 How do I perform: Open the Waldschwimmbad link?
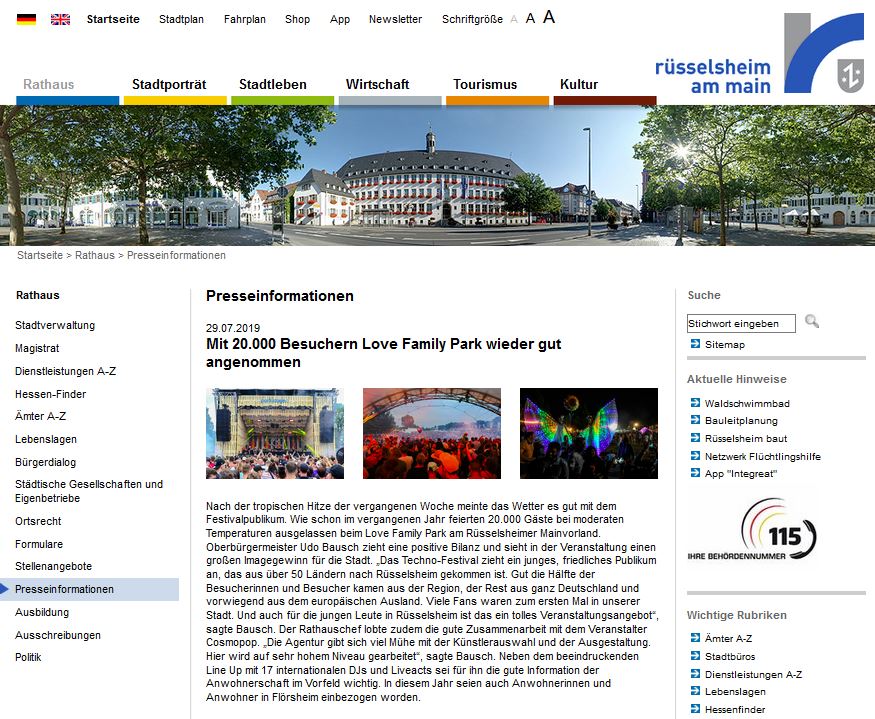pyautogui.click(x=746, y=403)
